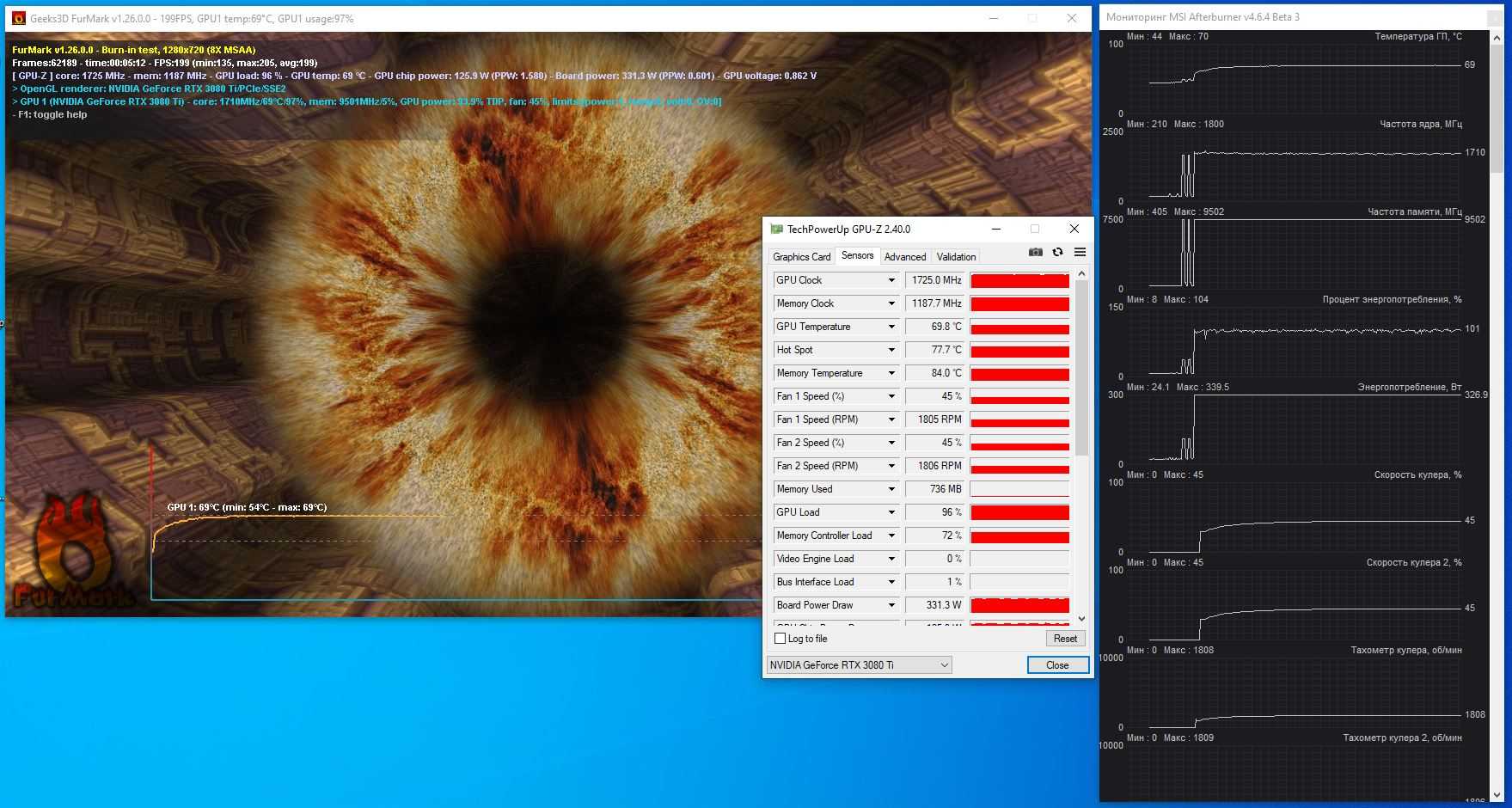Switch to the Graphics Card tab
The width and height of the screenshot is (1512, 808).
click(x=801, y=257)
